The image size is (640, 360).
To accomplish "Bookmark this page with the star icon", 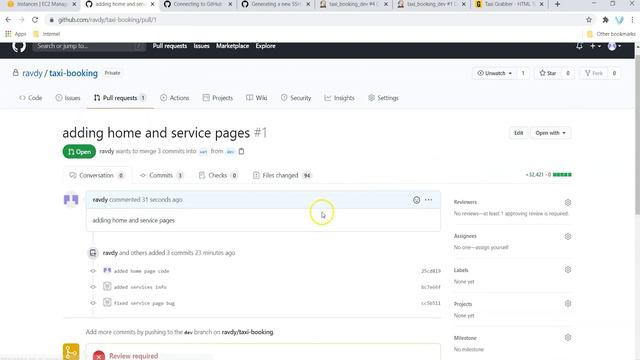I will click(x=589, y=20).
